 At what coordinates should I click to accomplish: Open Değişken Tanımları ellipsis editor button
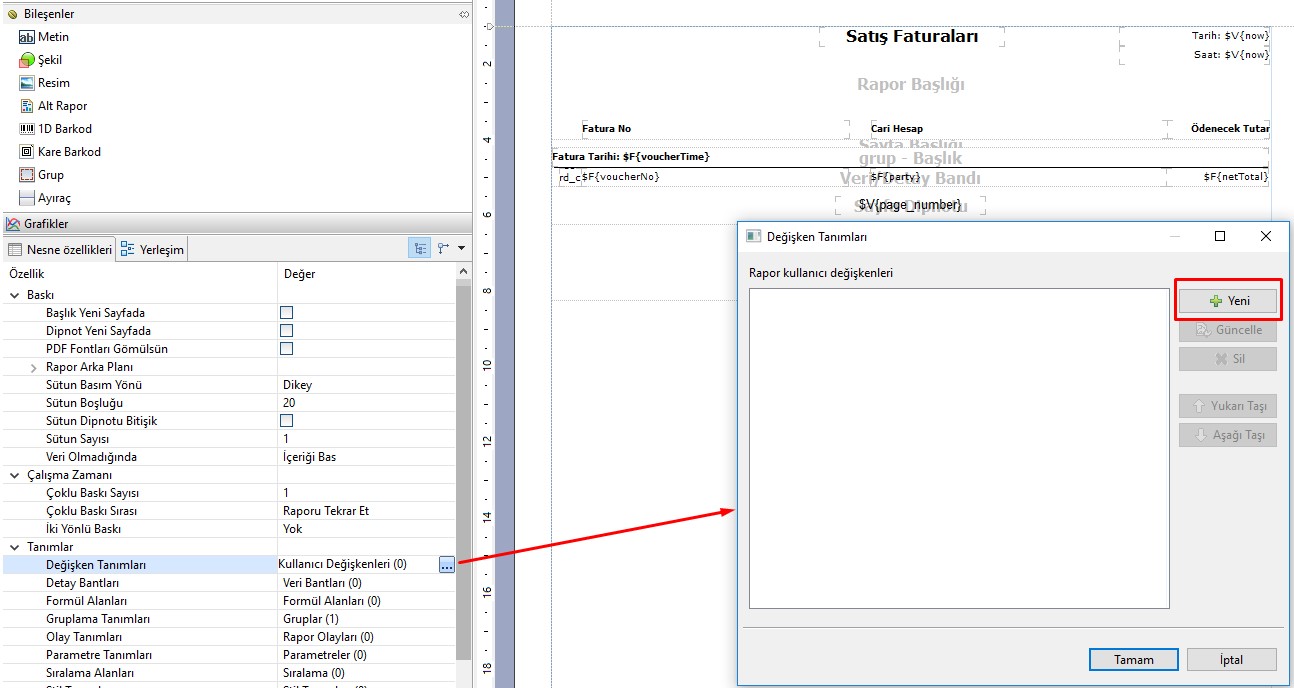tap(446, 565)
